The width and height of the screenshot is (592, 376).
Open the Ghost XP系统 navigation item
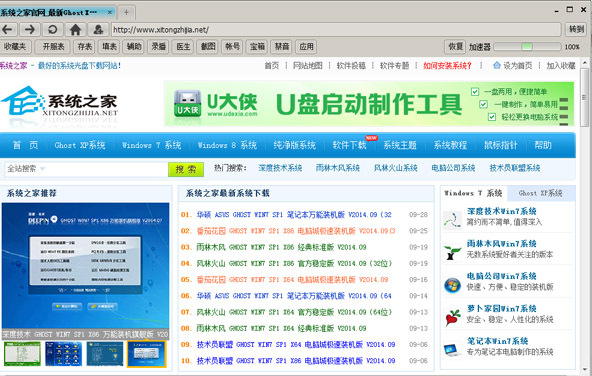tap(80, 145)
